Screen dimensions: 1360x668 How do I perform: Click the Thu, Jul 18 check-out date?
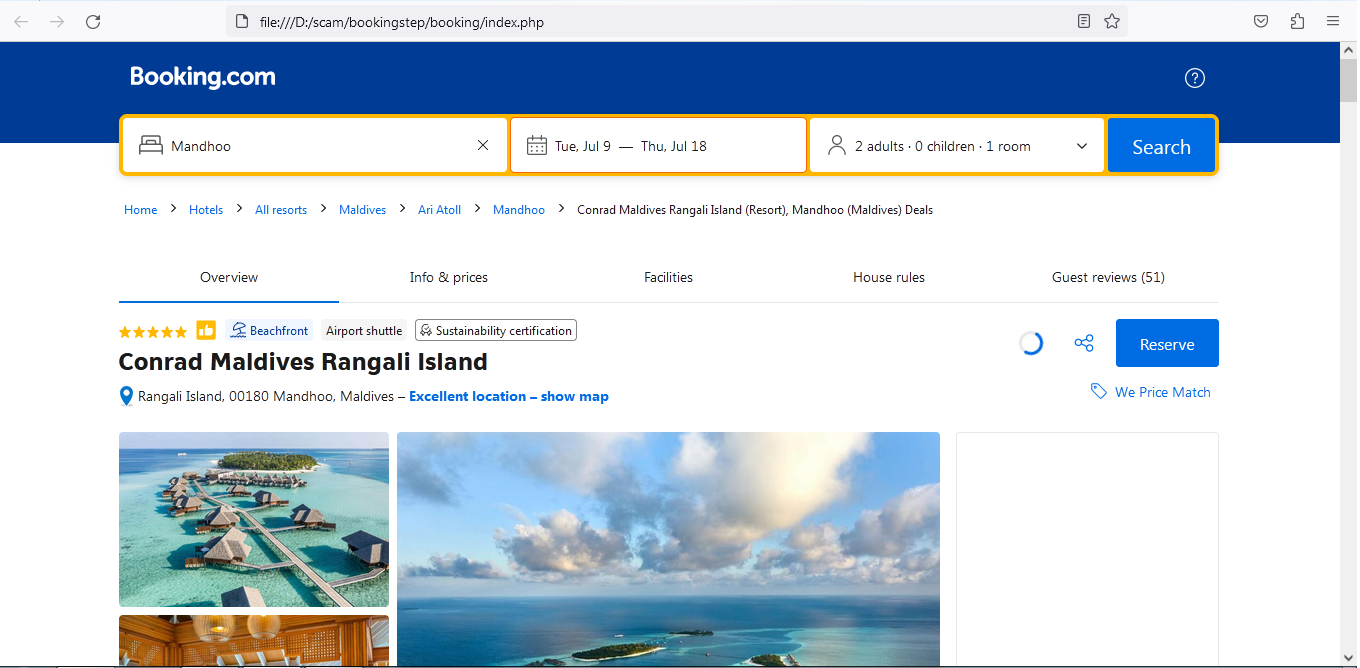click(x=674, y=146)
